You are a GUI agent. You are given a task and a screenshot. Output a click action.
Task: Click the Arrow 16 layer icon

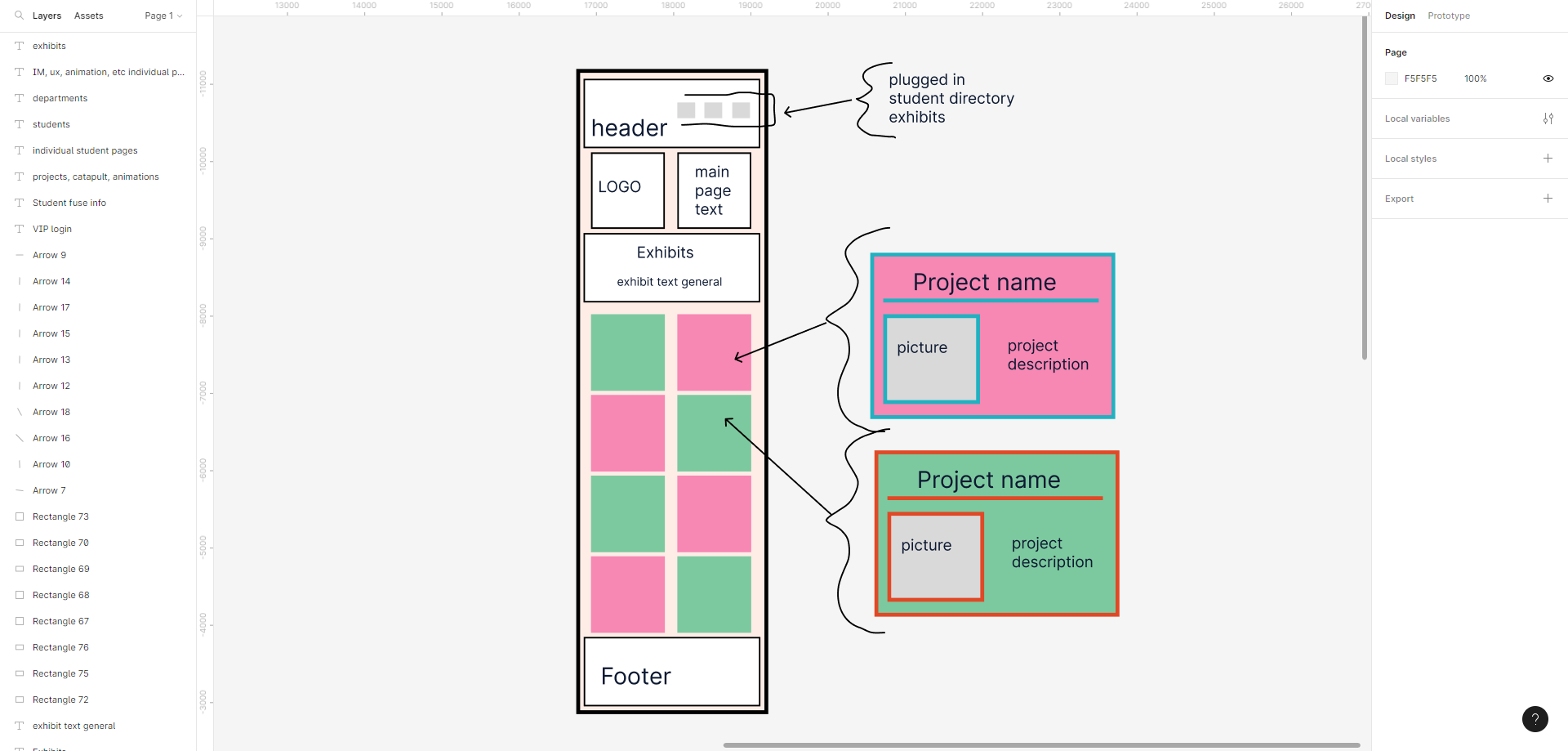point(20,438)
